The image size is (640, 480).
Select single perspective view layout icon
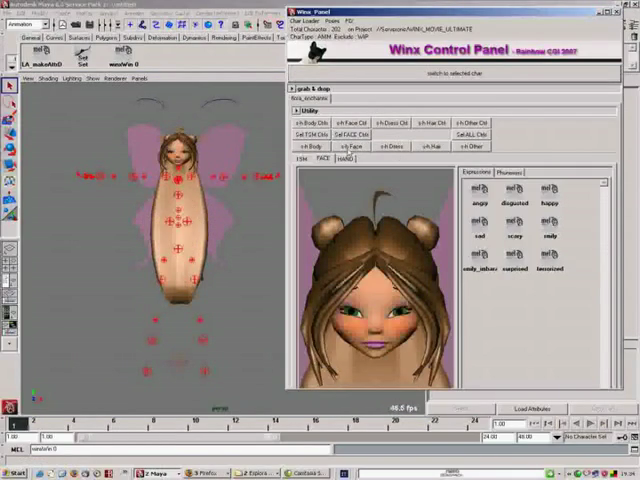point(9,248)
